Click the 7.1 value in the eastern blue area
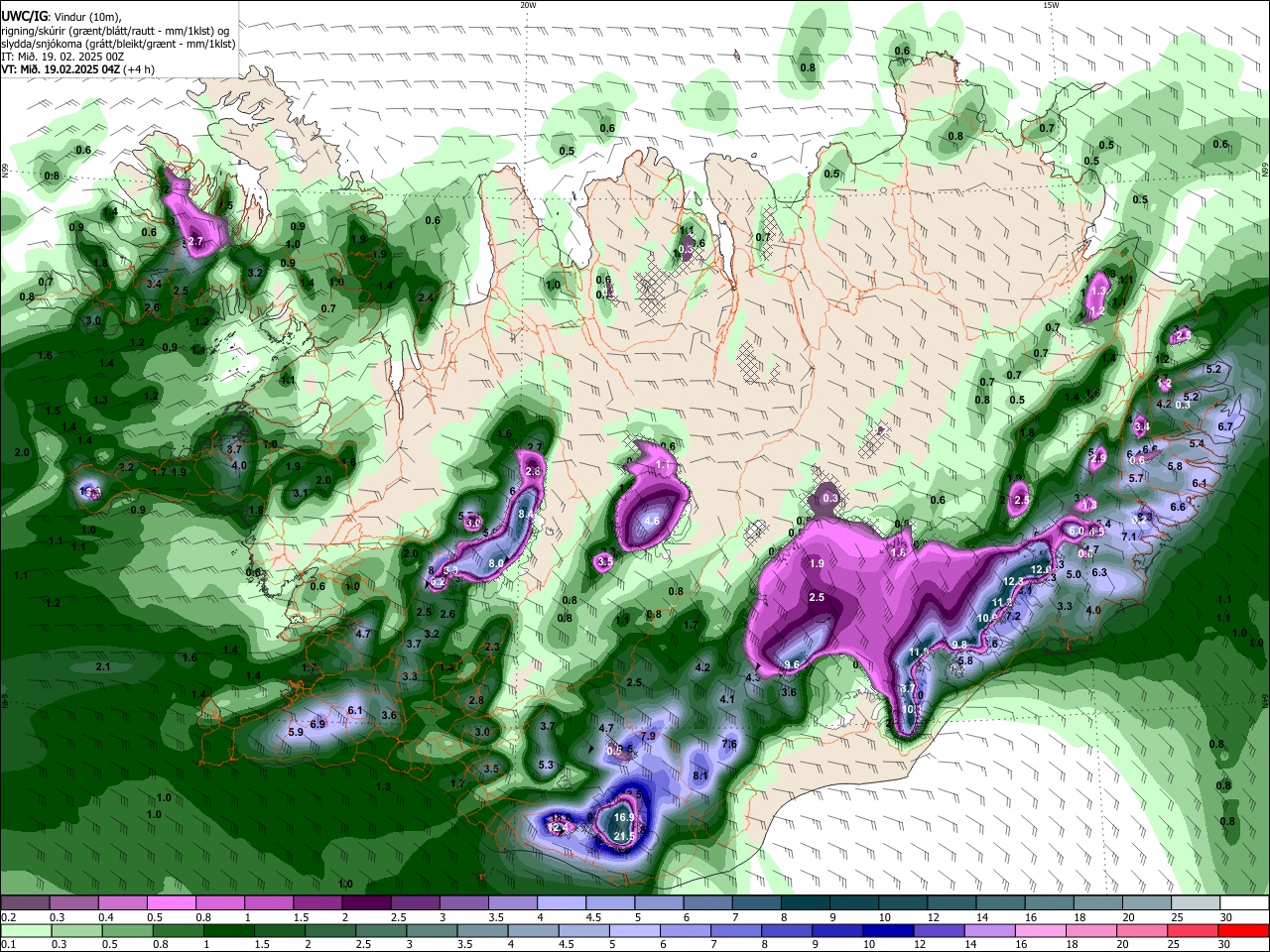This screenshot has height=952, width=1270. [1128, 535]
